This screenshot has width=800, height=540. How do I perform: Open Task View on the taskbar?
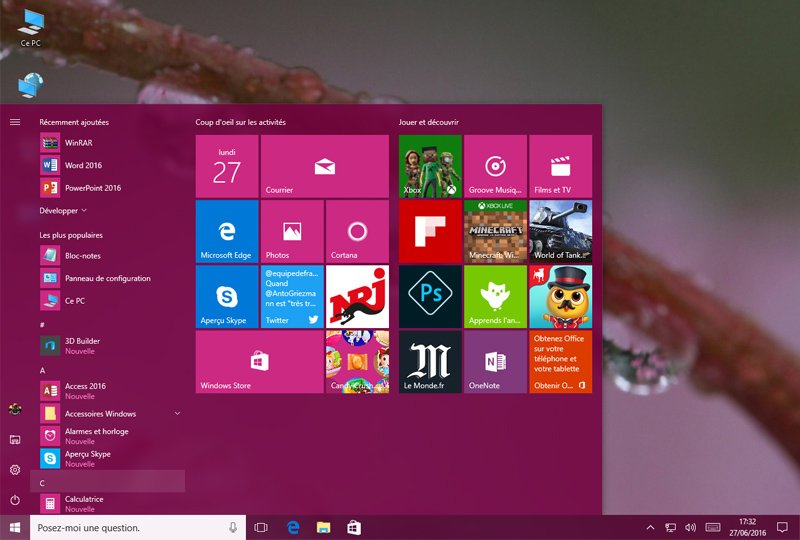coord(261,527)
